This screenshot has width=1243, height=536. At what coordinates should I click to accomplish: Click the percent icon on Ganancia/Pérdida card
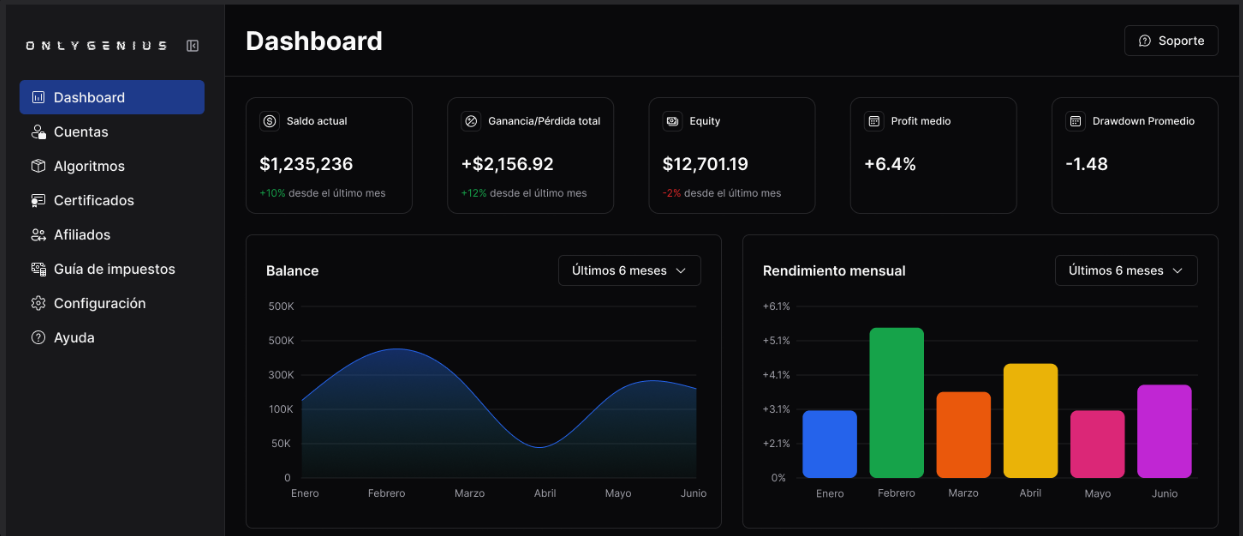pyautogui.click(x=471, y=121)
